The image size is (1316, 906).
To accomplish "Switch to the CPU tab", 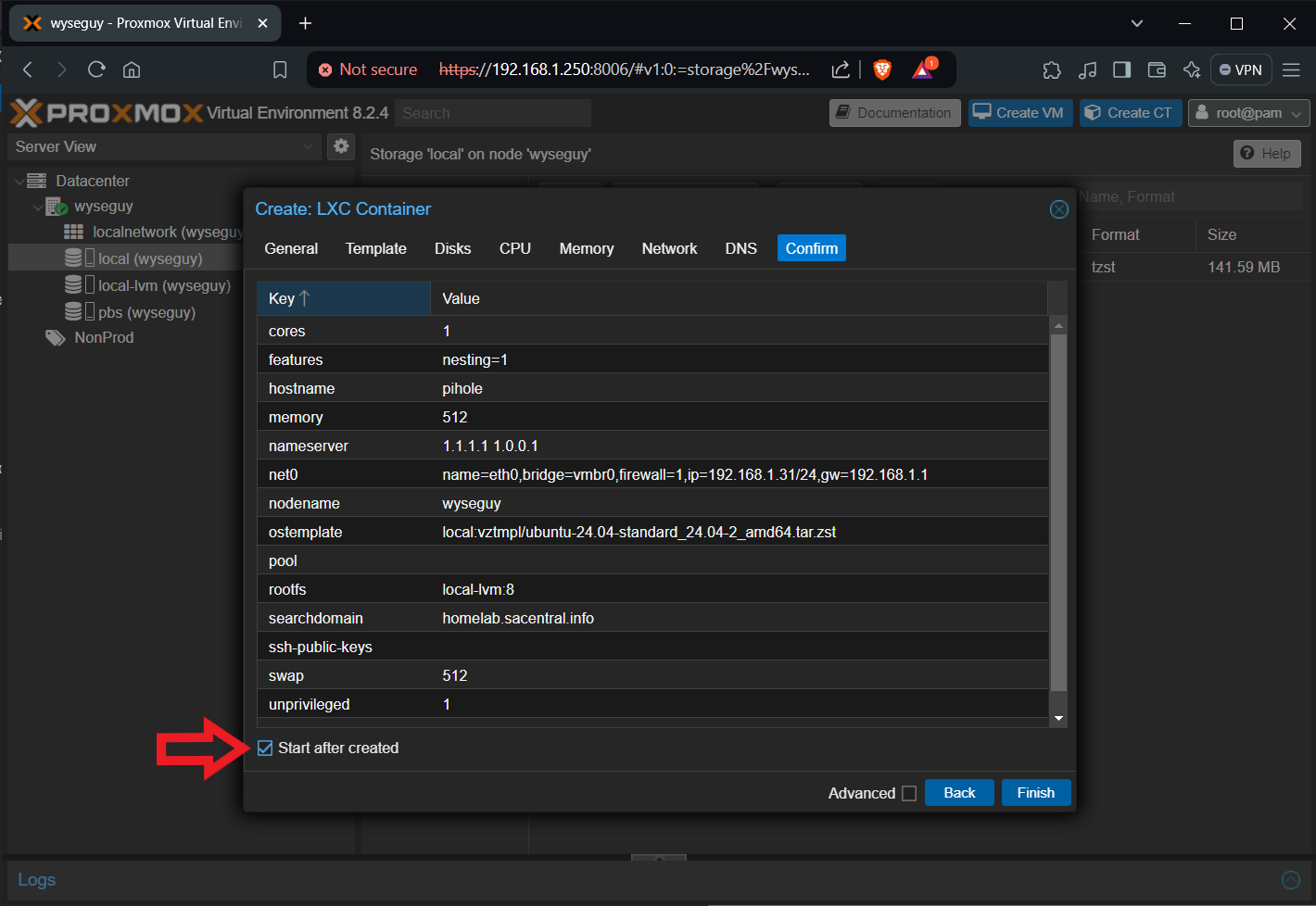I will [515, 248].
